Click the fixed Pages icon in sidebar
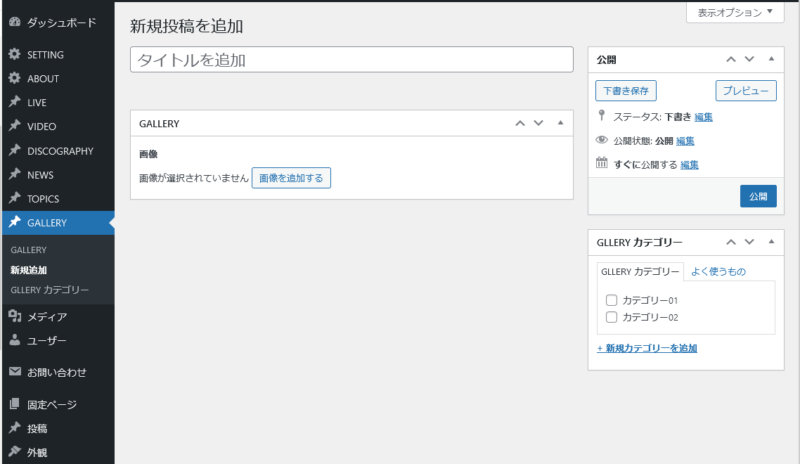Image resolution: width=800 pixels, height=464 pixels. 14,404
